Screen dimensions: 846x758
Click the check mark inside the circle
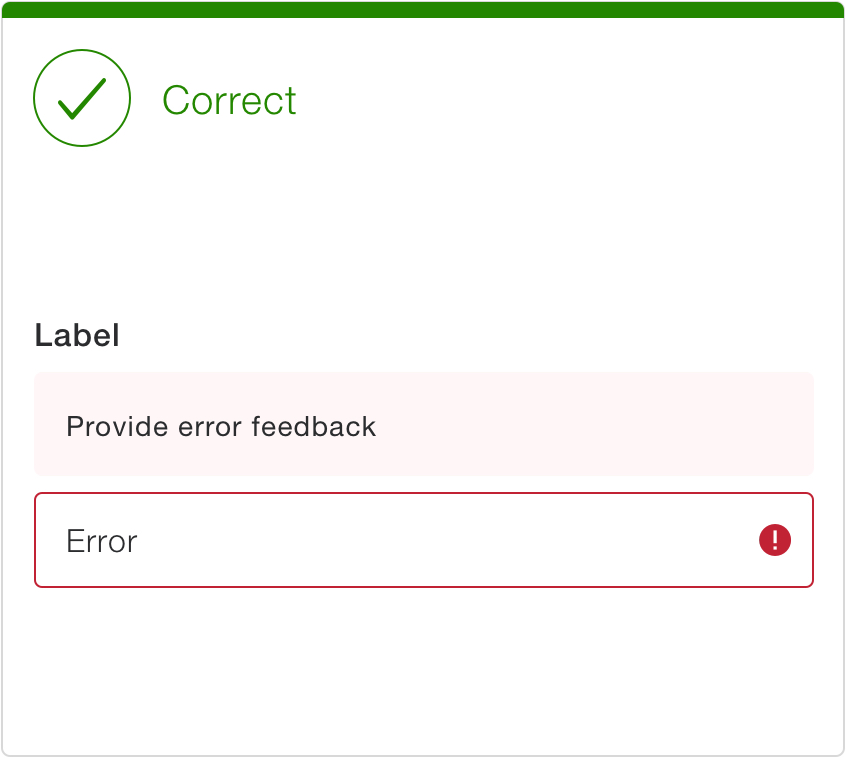[82, 98]
